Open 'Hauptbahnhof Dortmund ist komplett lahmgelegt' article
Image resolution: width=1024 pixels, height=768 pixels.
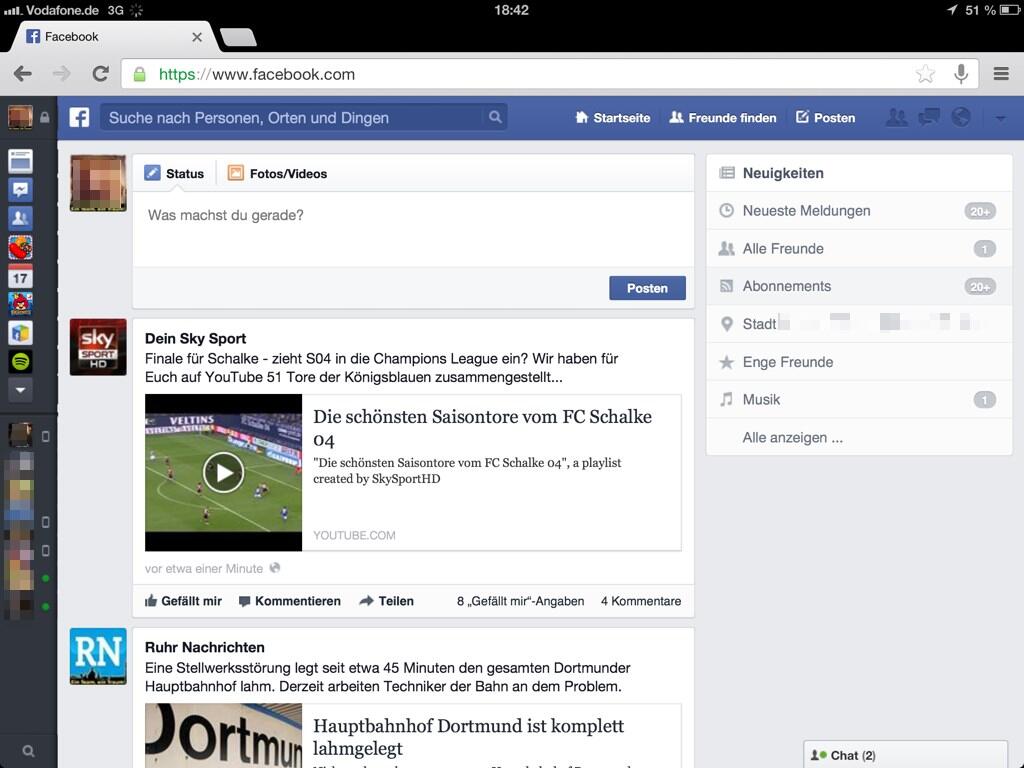pyautogui.click(x=468, y=737)
